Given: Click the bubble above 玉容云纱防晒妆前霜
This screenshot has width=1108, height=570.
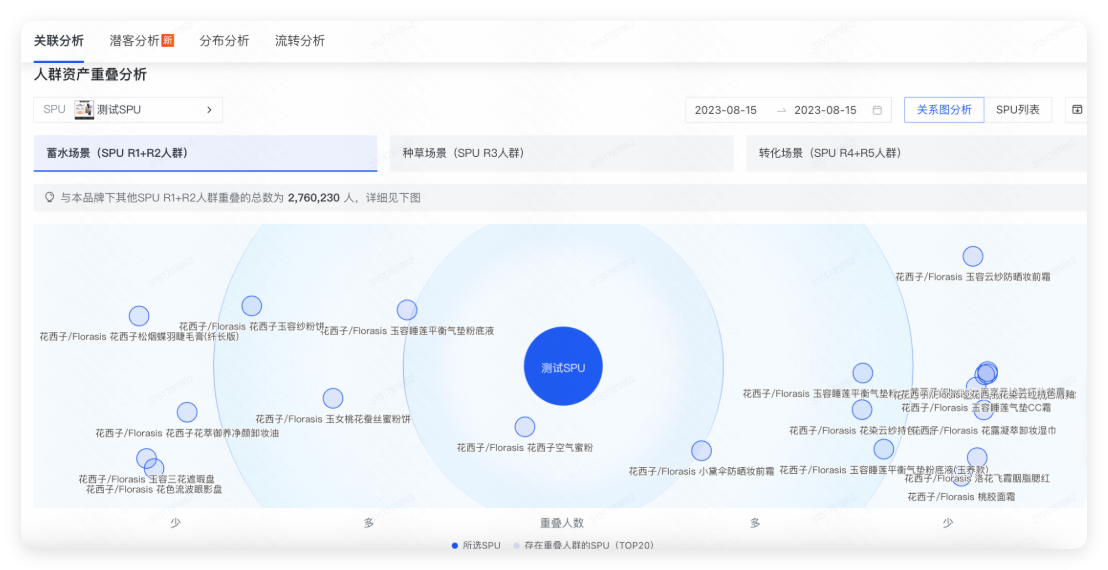Looking at the screenshot, I should pos(973,256).
